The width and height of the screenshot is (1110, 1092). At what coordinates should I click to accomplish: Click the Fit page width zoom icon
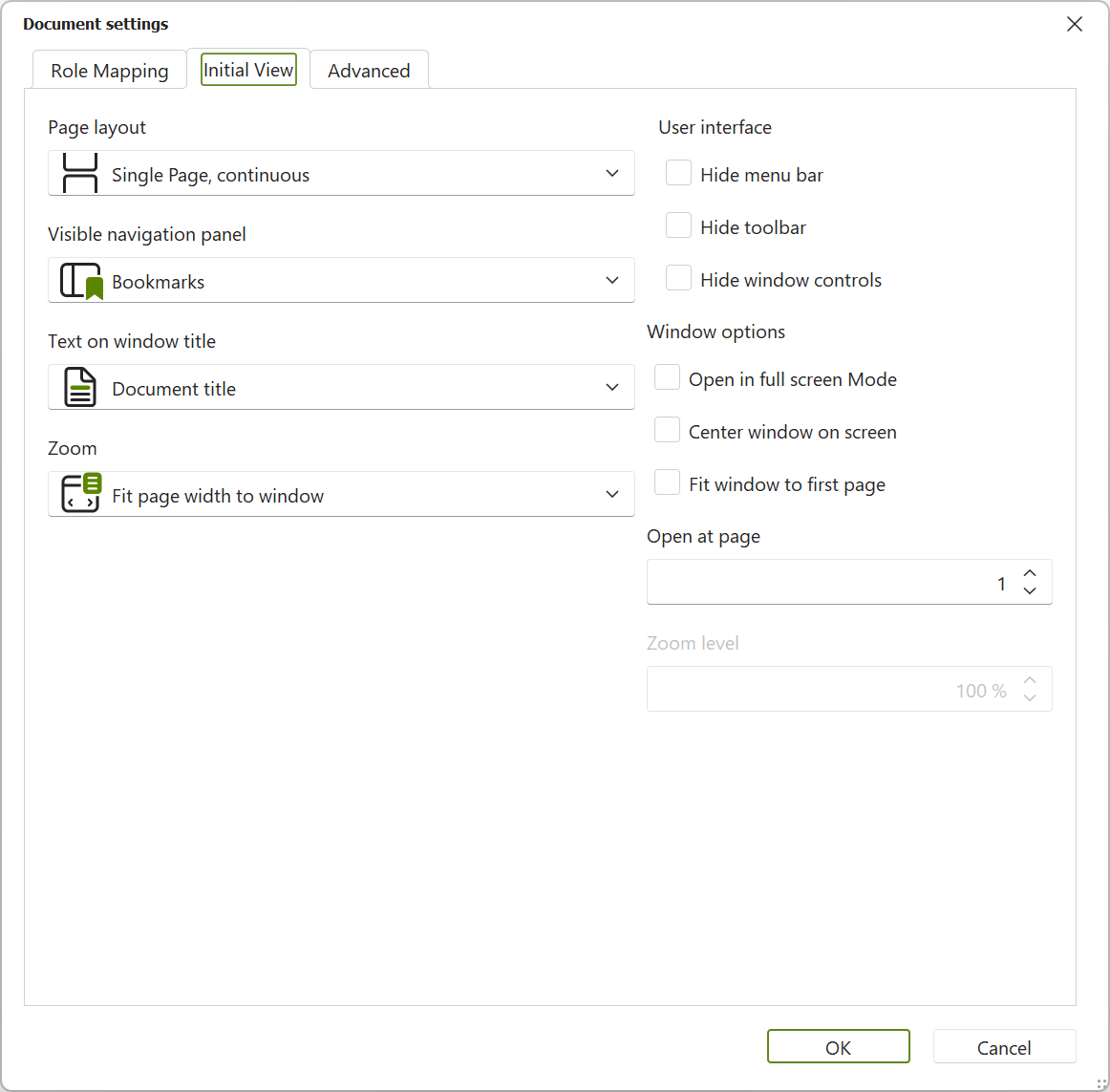(81, 493)
